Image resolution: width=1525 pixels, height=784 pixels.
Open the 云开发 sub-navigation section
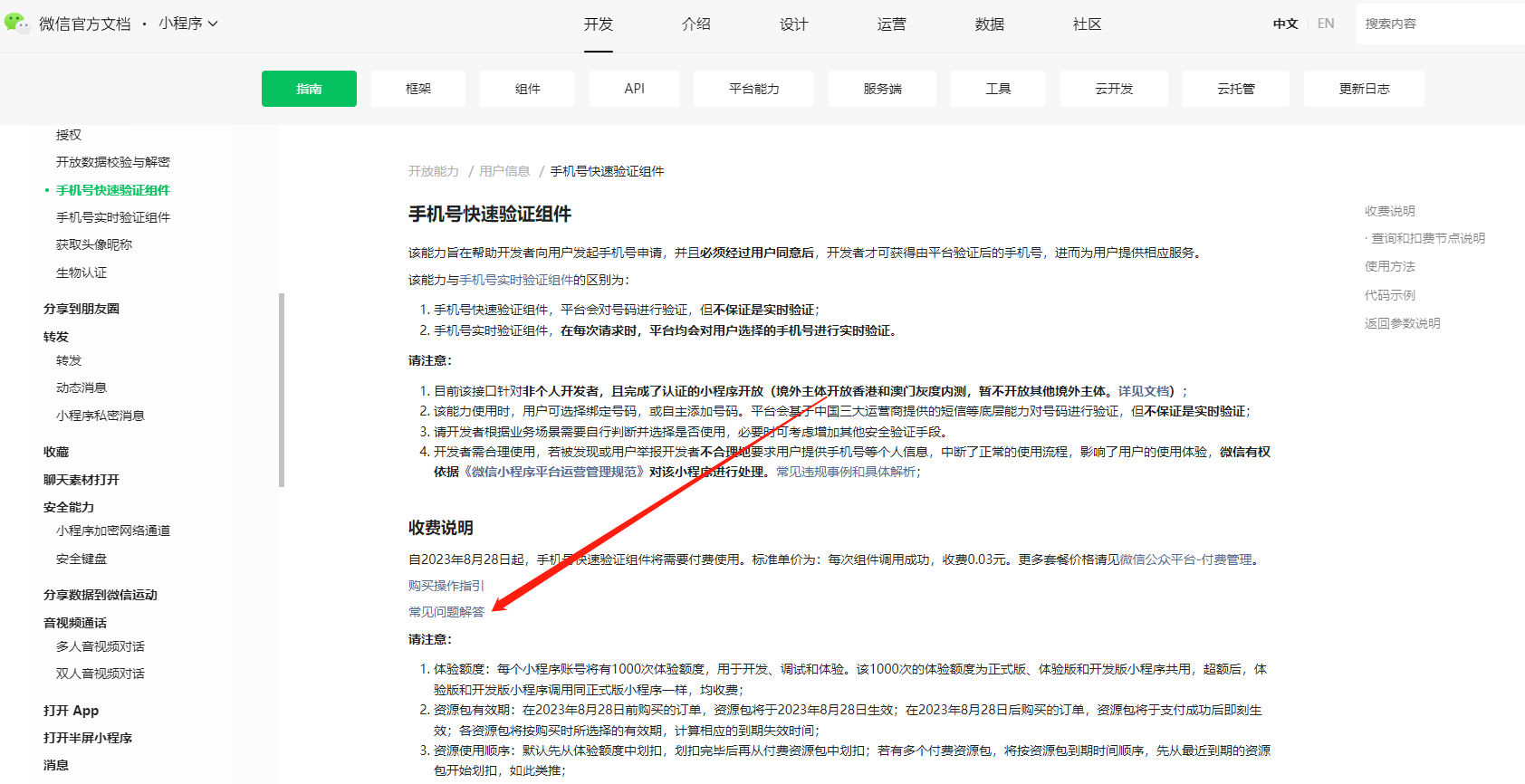[1115, 89]
